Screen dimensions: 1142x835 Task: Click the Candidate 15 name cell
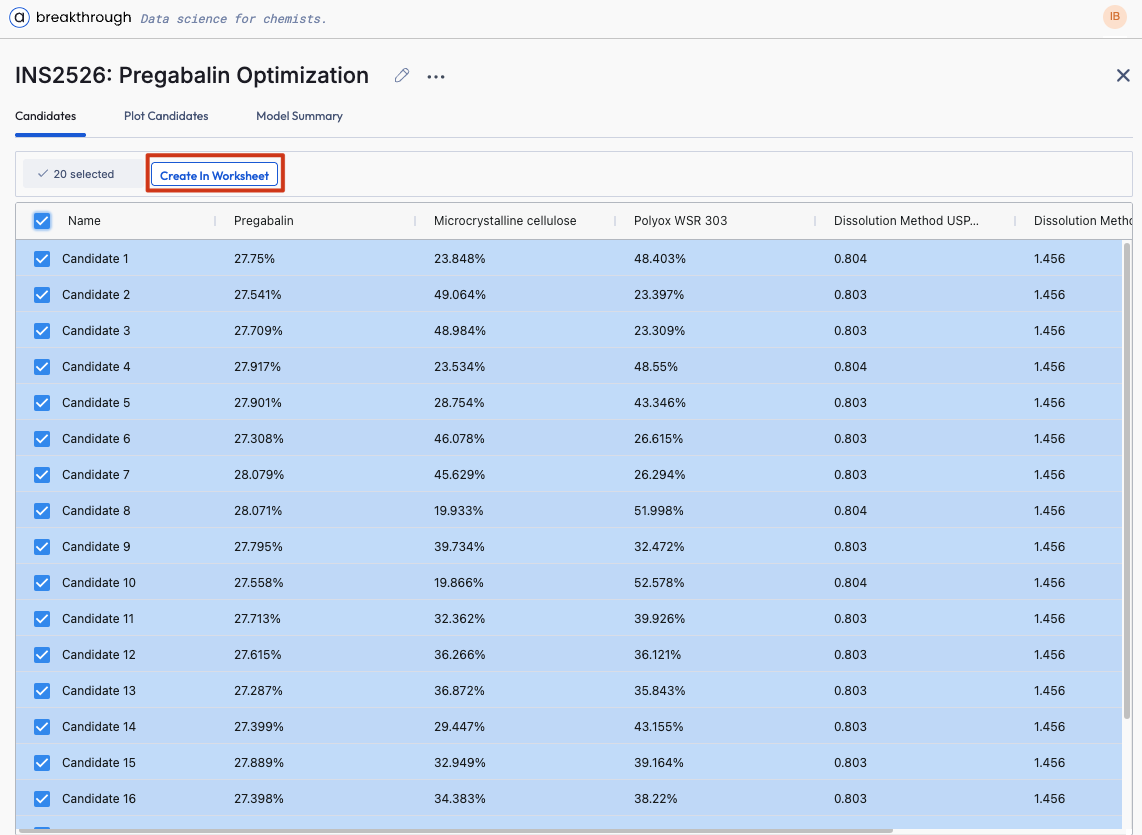click(x=98, y=763)
